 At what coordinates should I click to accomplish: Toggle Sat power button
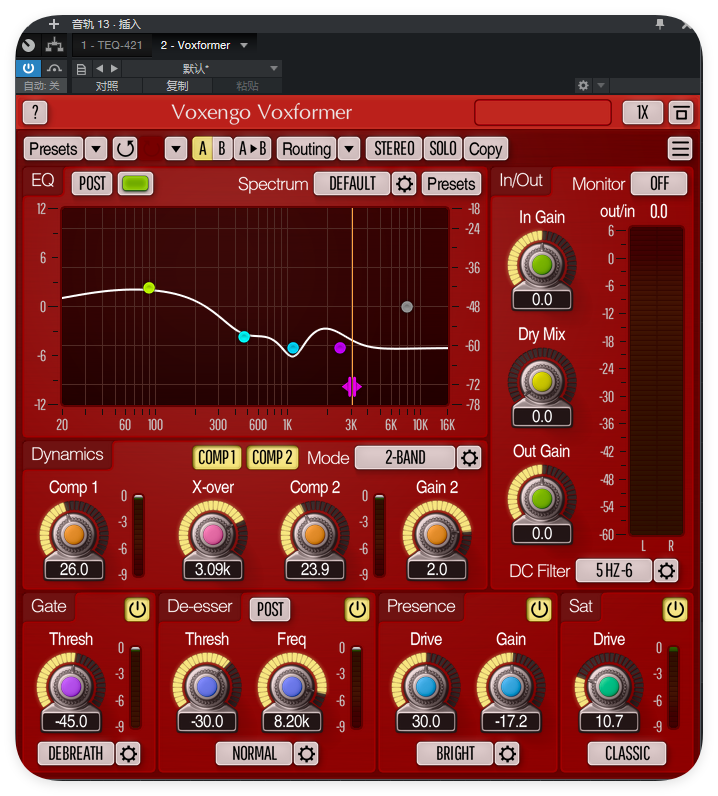pyautogui.click(x=675, y=609)
